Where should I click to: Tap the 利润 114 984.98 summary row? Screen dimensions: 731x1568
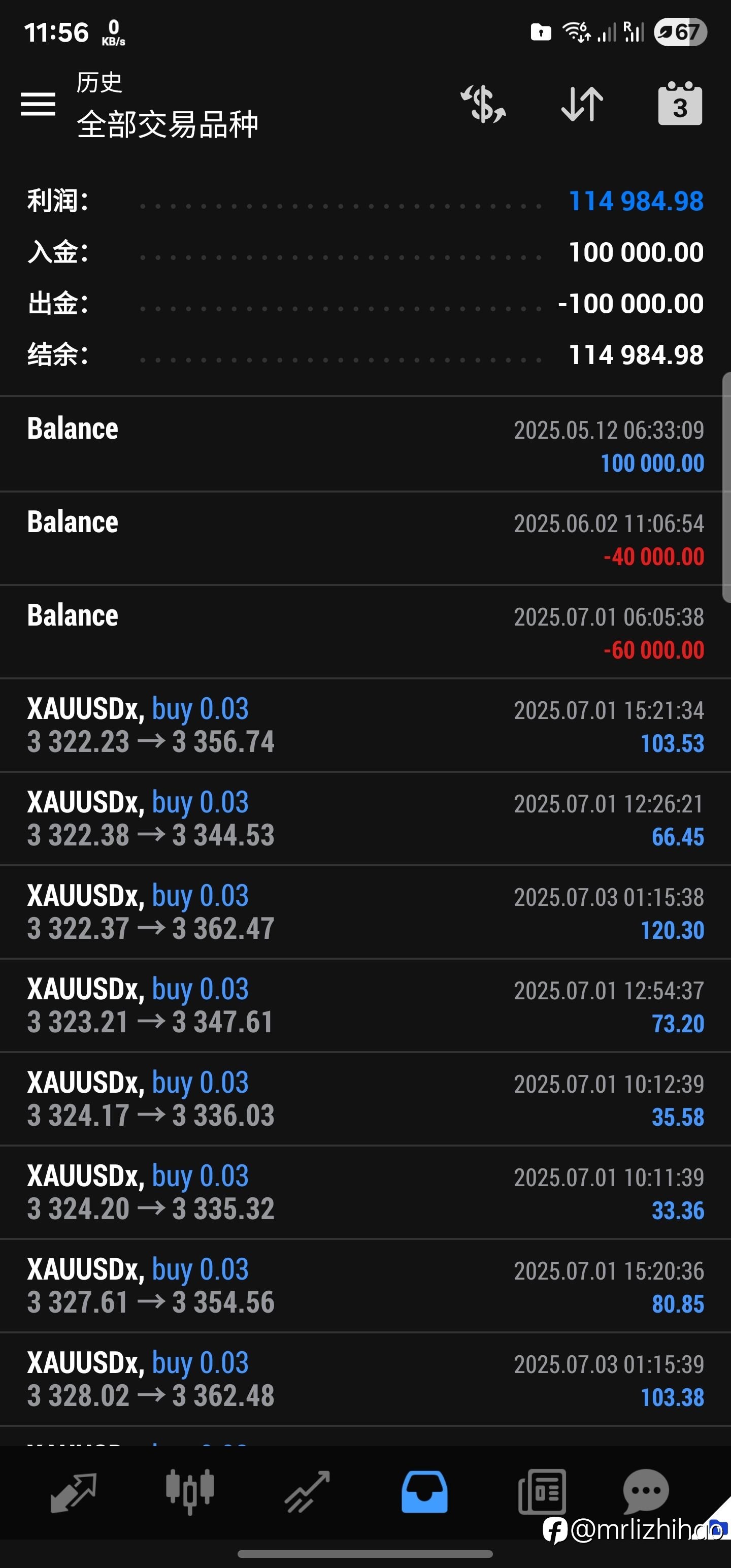click(365, 201)
